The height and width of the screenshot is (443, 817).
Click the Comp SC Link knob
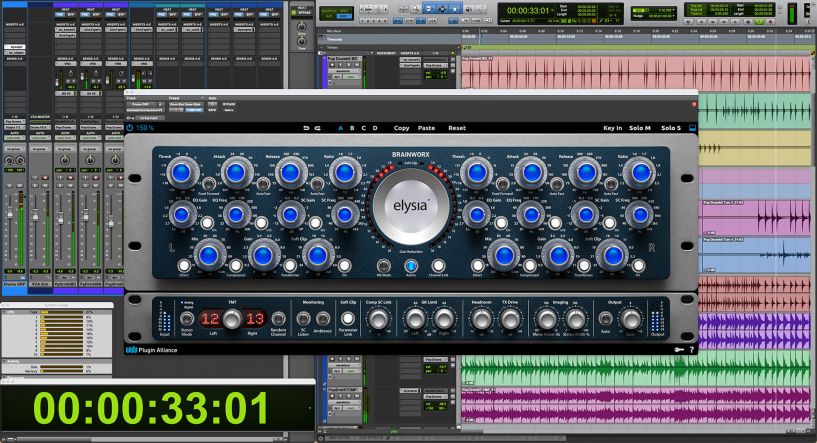[x=379, y=319]
